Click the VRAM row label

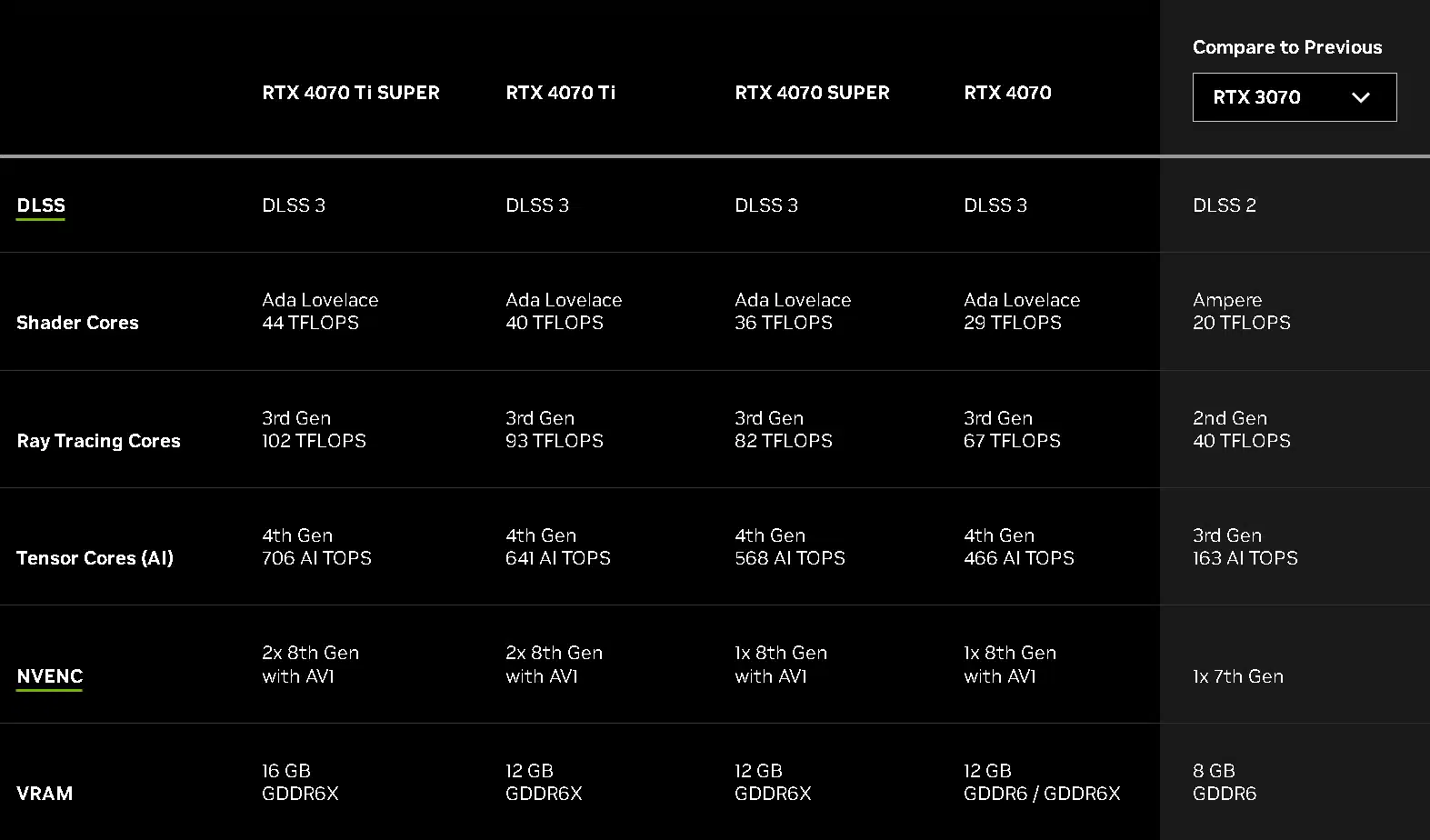tap(45, 794)
